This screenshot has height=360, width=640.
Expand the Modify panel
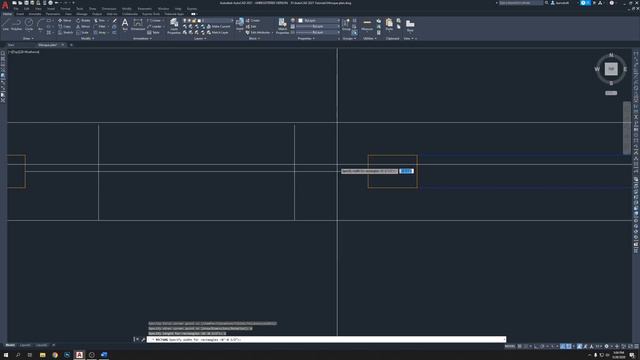point(87,38)
